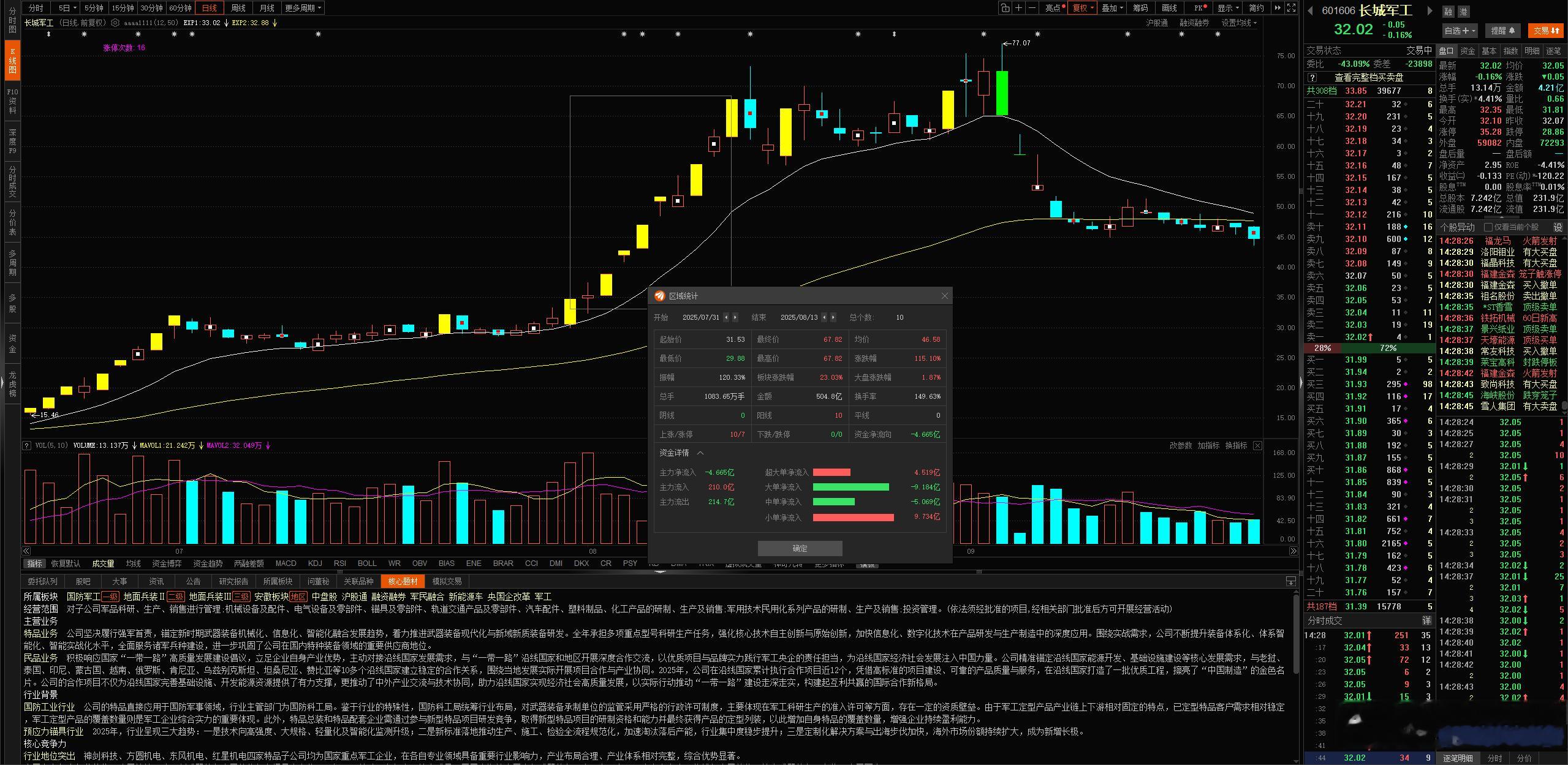Open 自选+ watchlist dropdown
Screen dimensions: 1568x765
click(1460, 31)
